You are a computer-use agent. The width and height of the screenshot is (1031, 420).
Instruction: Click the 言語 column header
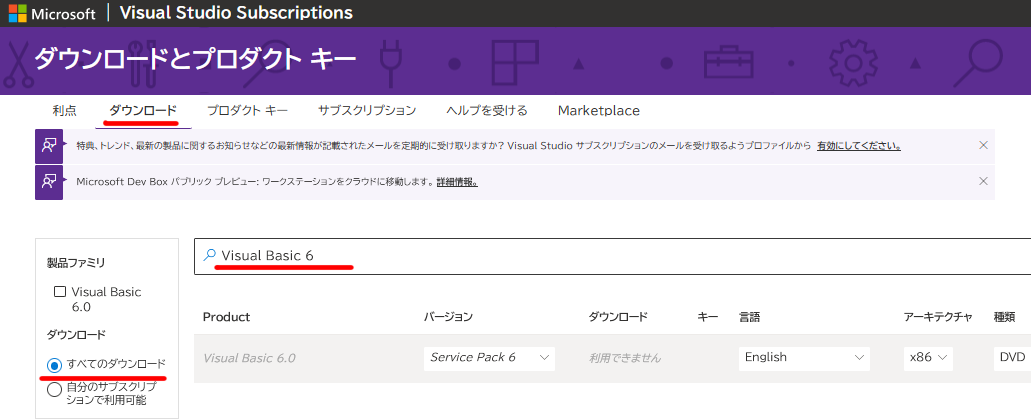[x=750, y=317]
